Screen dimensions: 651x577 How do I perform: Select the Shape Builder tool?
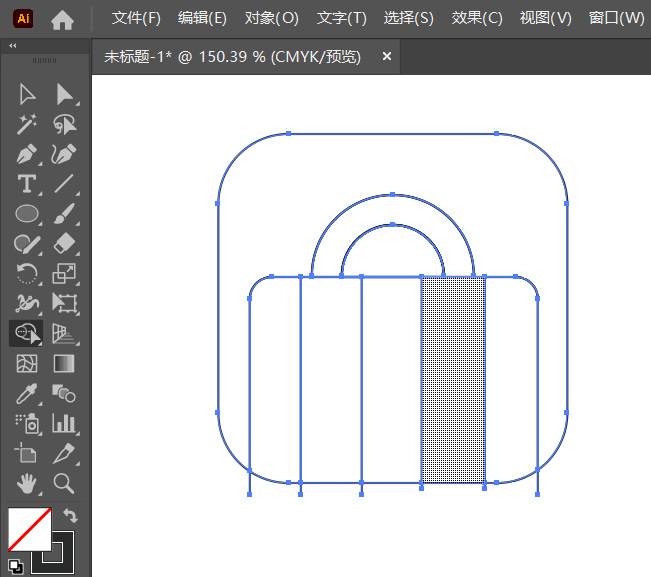click(x=27, y=333)
